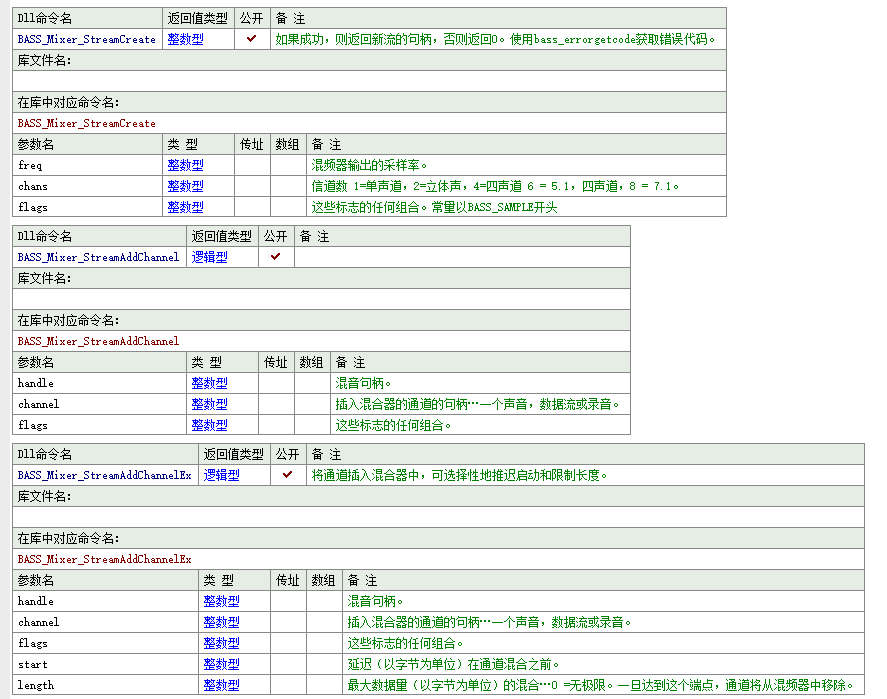
Task: Click the 整数型 type of freq parameter
Action: point(185,165)
